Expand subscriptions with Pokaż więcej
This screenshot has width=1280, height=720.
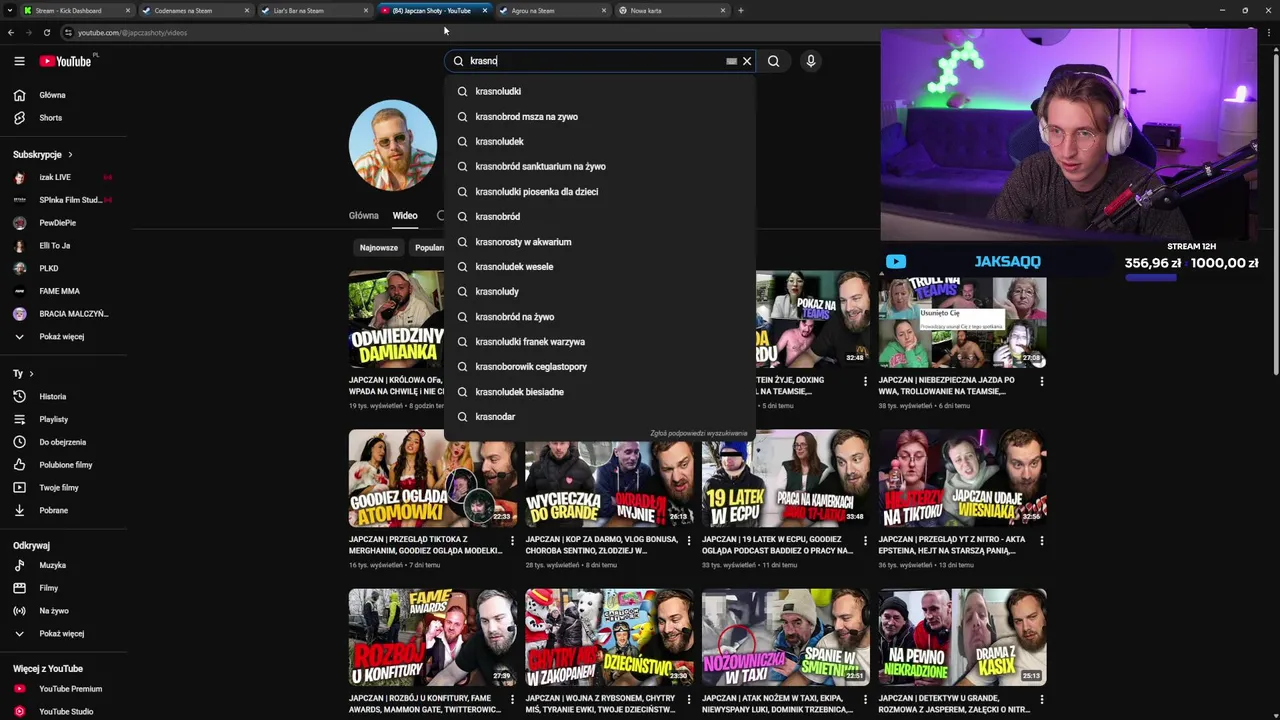64,337
